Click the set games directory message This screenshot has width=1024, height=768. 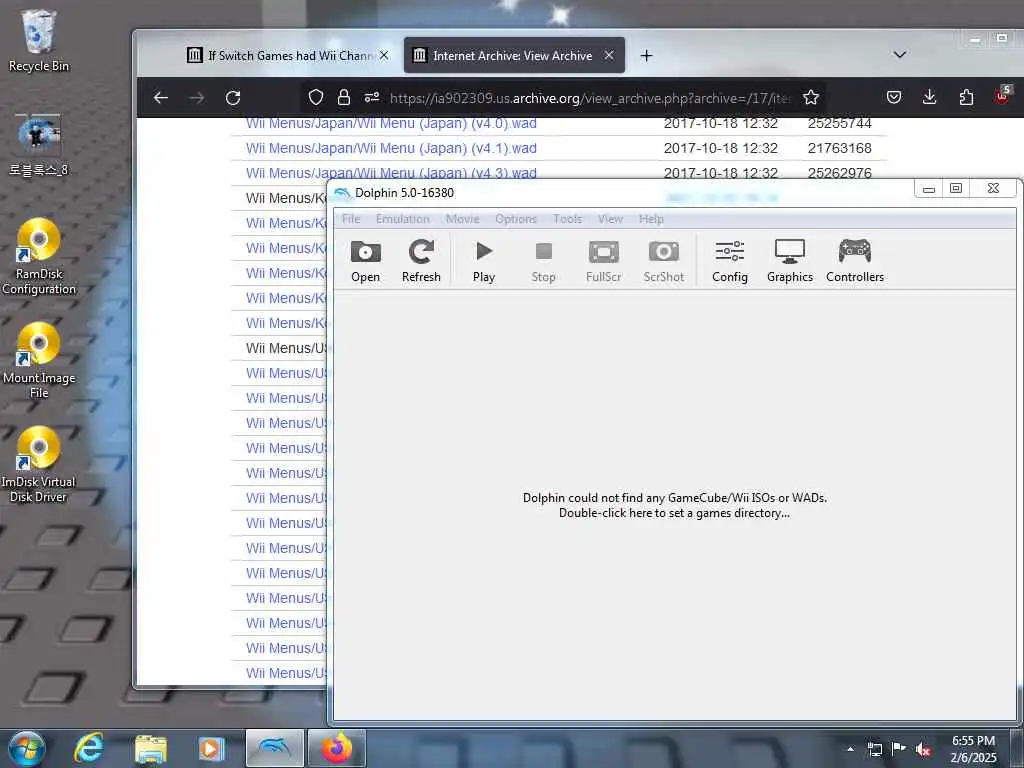tap(675, 505)
